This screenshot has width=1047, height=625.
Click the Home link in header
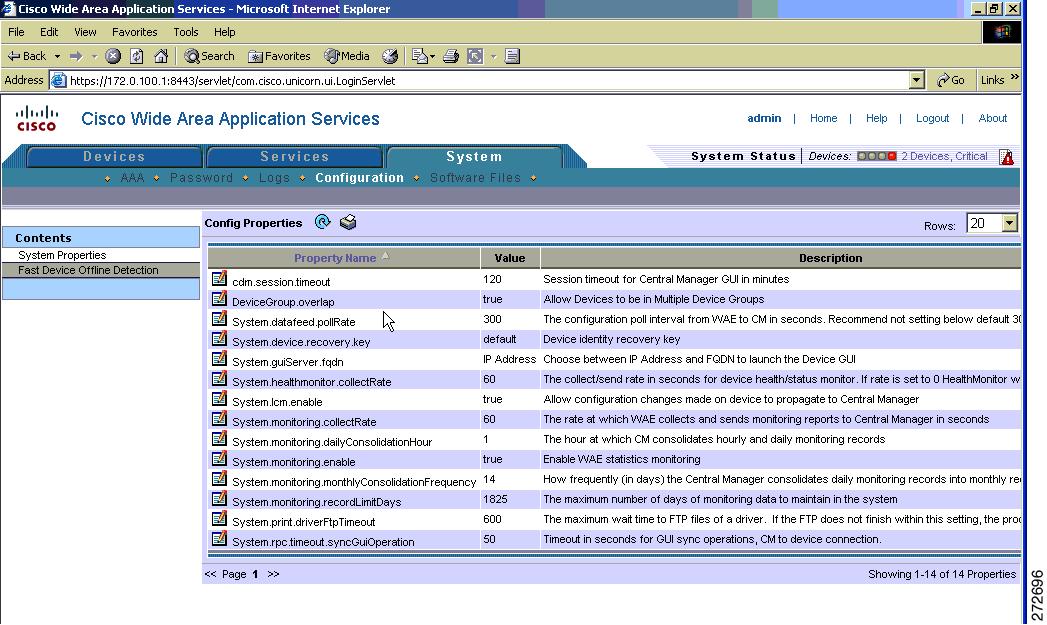pyautogui.click(x=823, y=118)
